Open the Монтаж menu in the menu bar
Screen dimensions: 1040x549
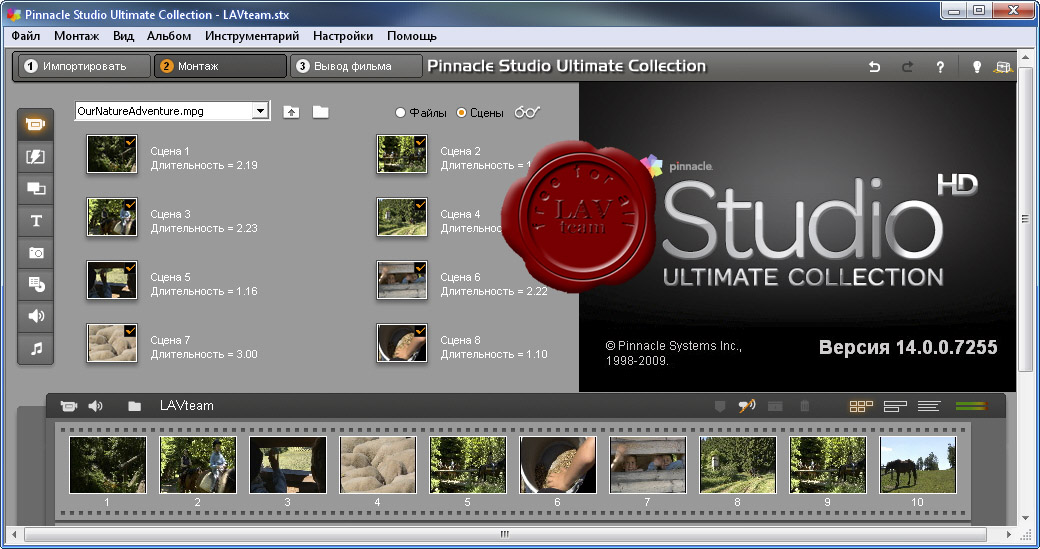click(76, 36)
